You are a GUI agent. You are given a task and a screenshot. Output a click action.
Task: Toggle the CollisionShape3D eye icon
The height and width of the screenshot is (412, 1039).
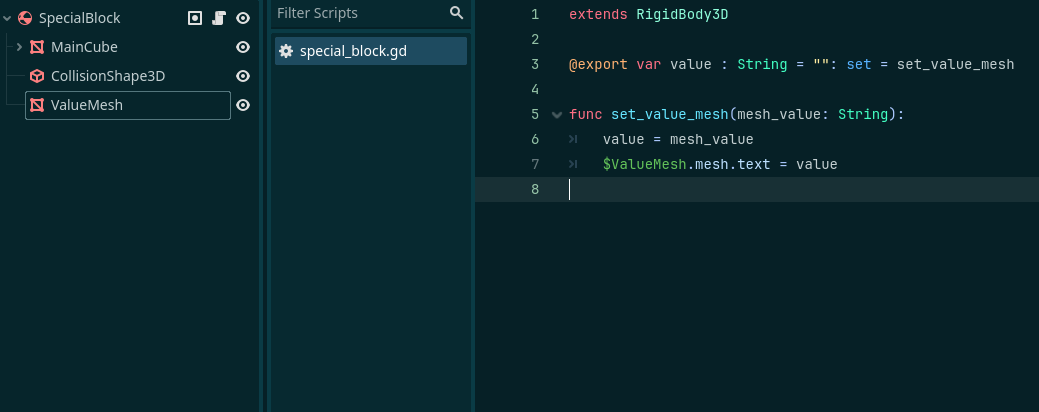click(243, 76)
